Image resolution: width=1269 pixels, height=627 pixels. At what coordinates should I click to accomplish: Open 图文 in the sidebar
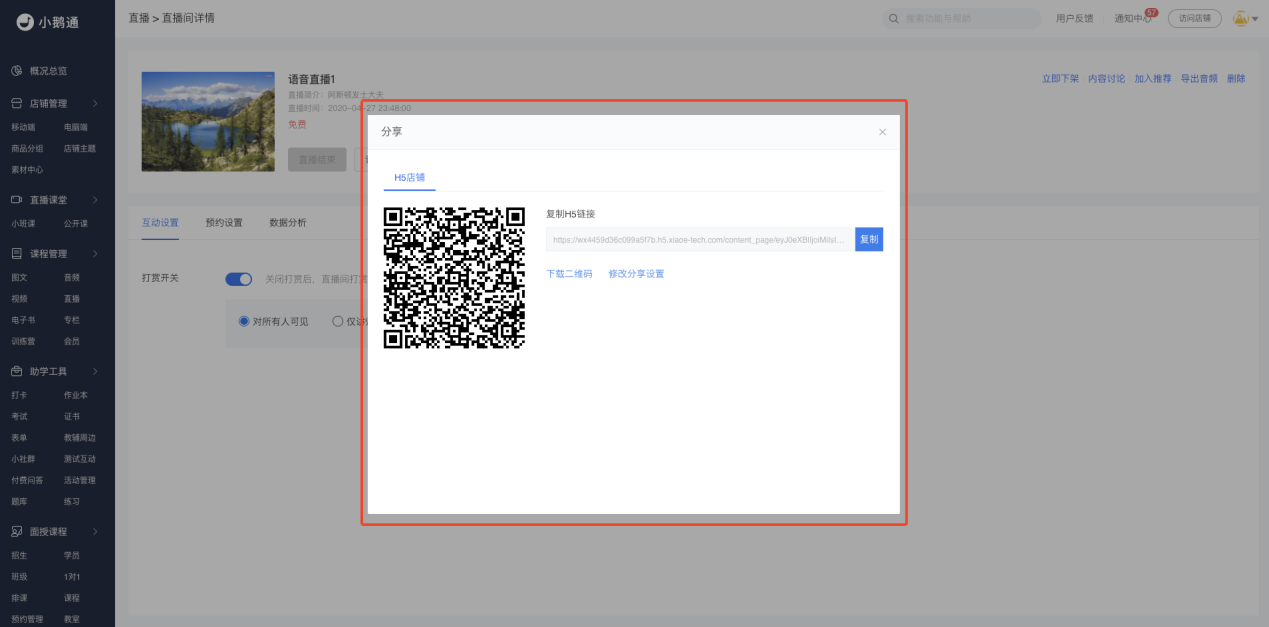tap(19, 277)
